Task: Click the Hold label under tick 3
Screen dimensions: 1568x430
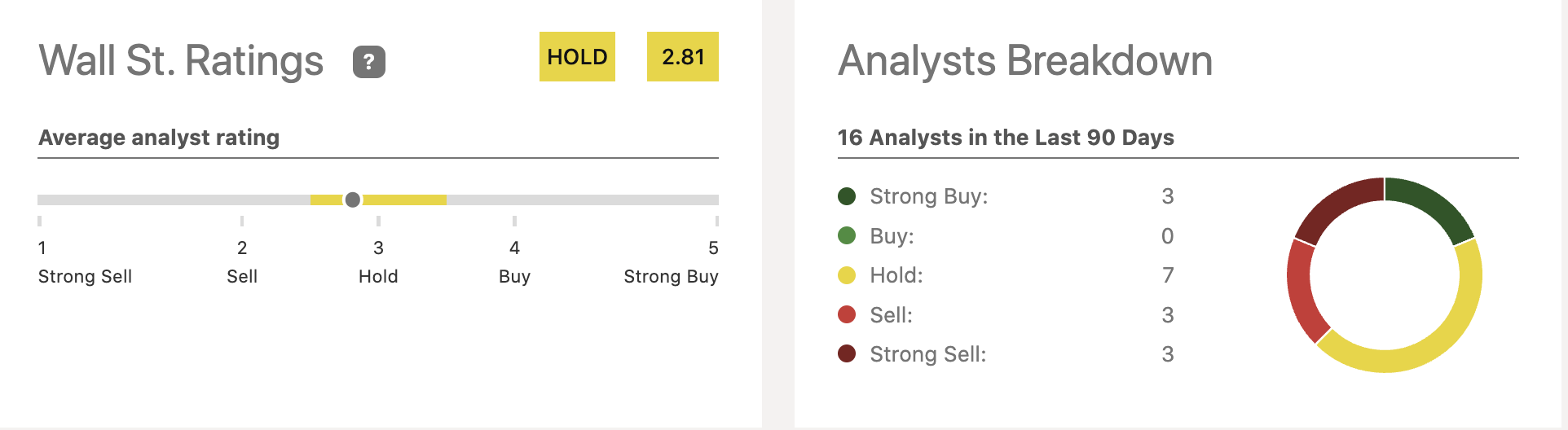Action: 378,277
